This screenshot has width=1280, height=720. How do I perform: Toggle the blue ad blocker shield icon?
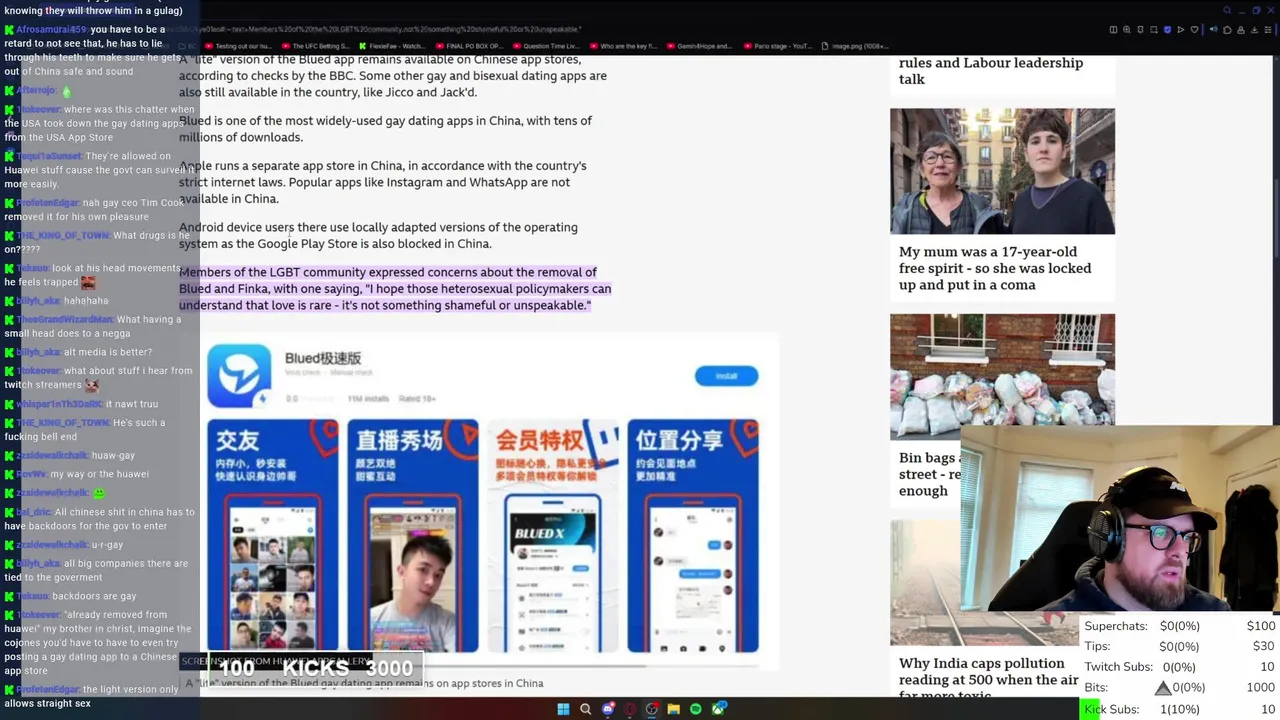point(1167,30)
